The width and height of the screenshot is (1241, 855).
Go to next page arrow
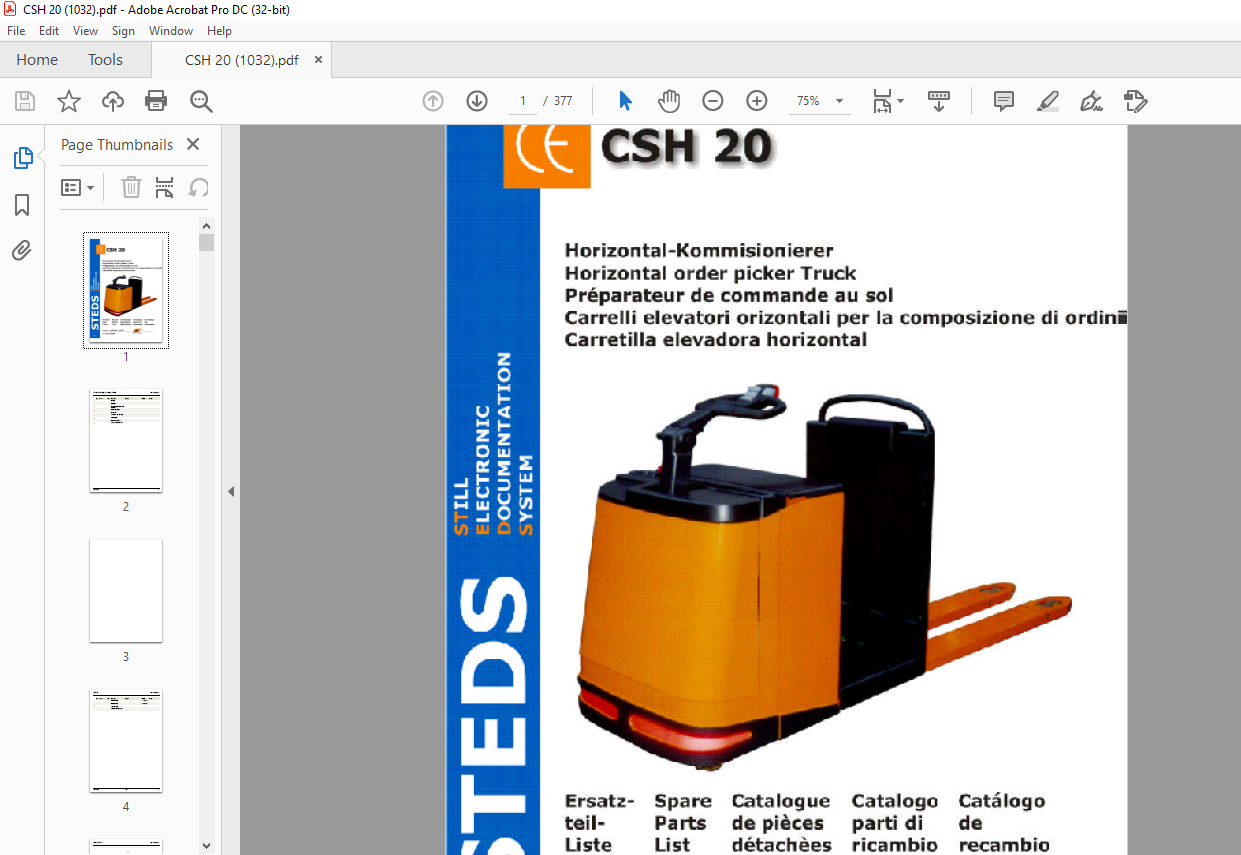tap(477, 101)
